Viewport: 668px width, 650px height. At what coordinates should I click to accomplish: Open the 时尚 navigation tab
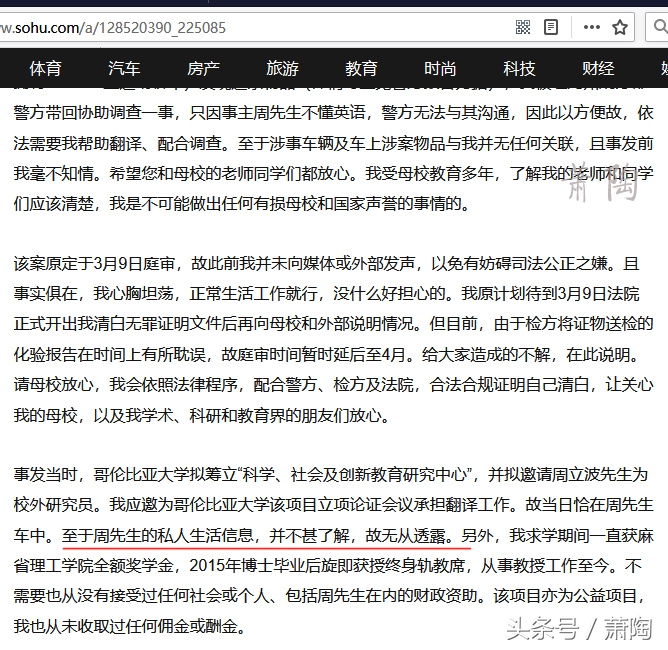[x=440, y=68]
